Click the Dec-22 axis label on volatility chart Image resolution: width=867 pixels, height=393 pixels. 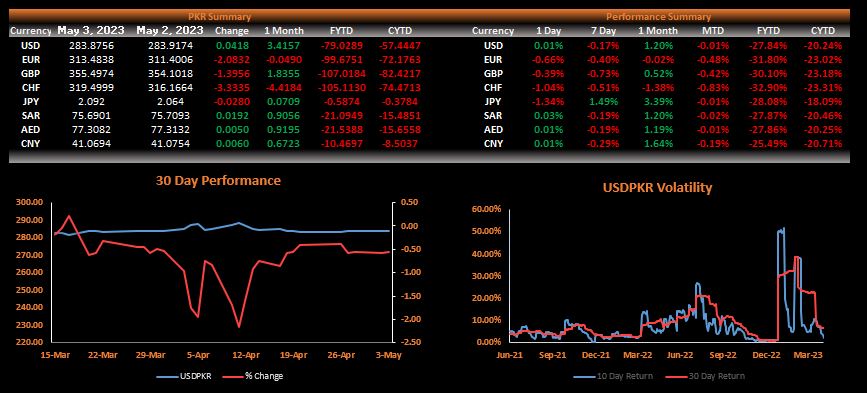[766, 355]
